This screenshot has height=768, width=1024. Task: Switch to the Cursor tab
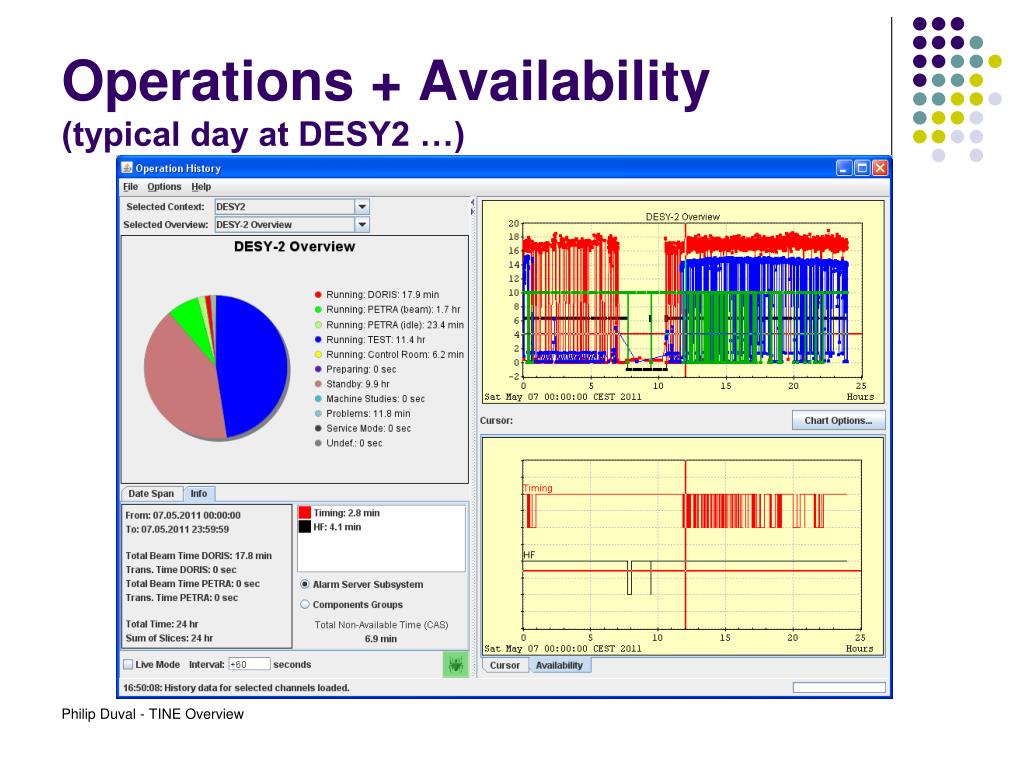[505, 665]
